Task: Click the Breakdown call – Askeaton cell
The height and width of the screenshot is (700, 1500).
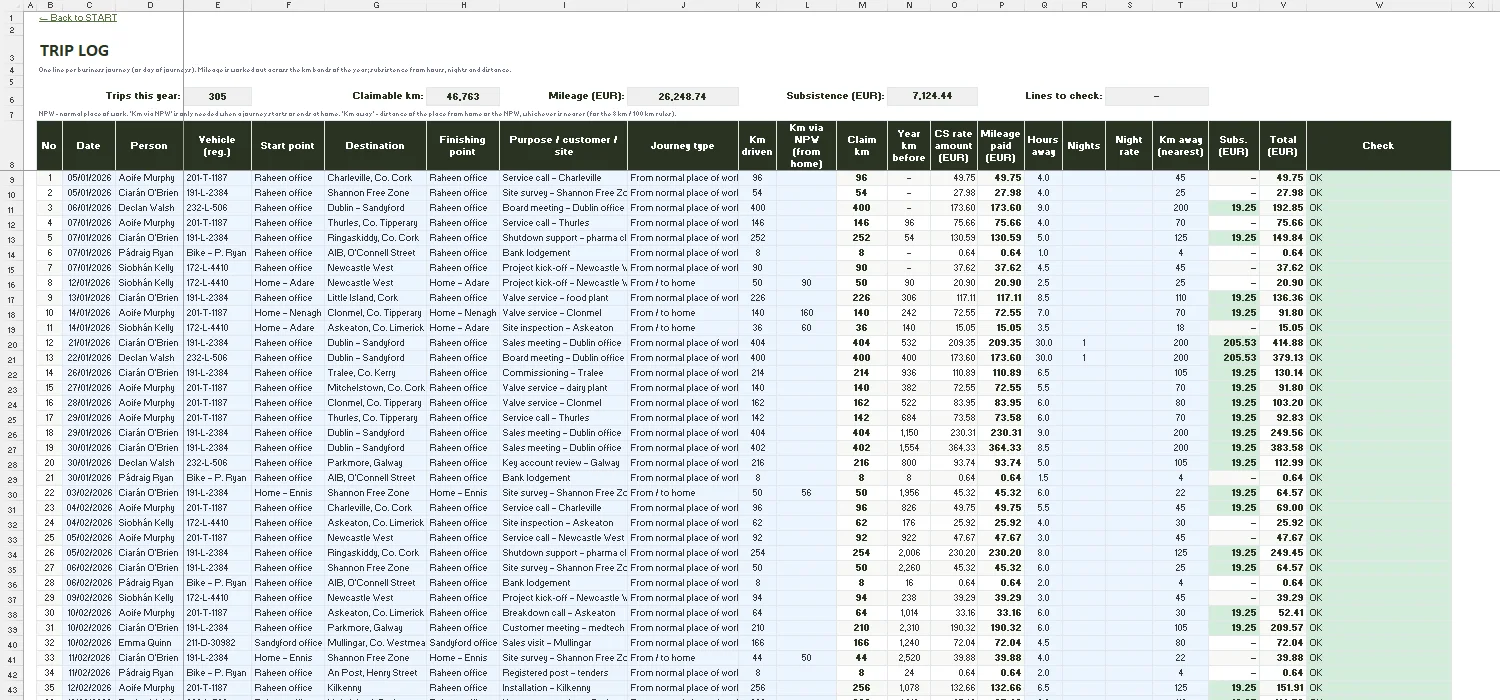Action: coord(563,613)
